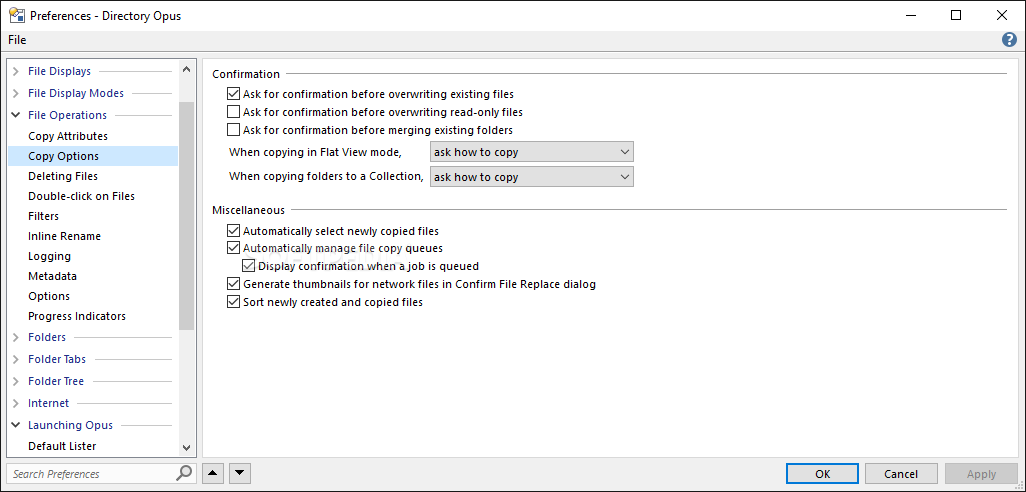Toggle Automatically manage file copy queues
This screenshot has width=1026, height=492.
point(234,248)
